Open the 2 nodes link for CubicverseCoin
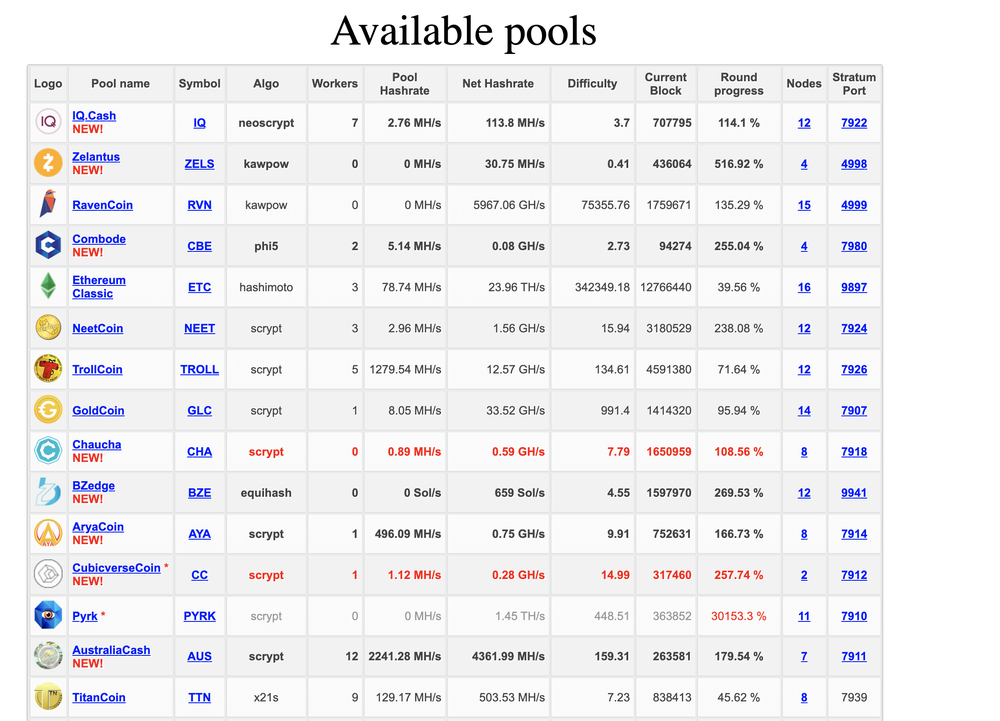Viewport: 1000px width, 721px height. pos(804,575)
